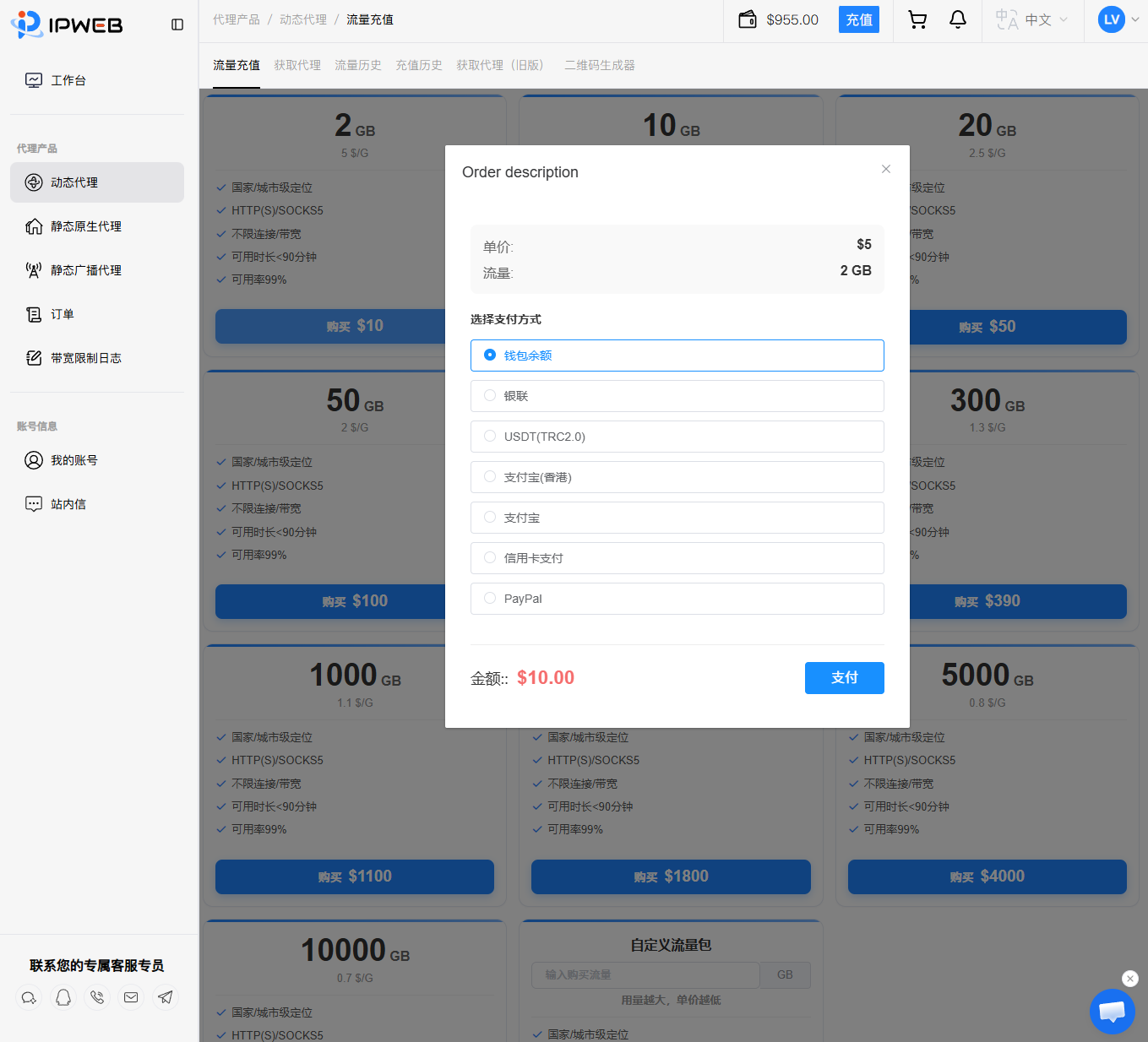Viewport: 1148px width, 1042px height.
Task: Open the live chat bubble
Action: pyautogui.click(x=1112, y=1011)
